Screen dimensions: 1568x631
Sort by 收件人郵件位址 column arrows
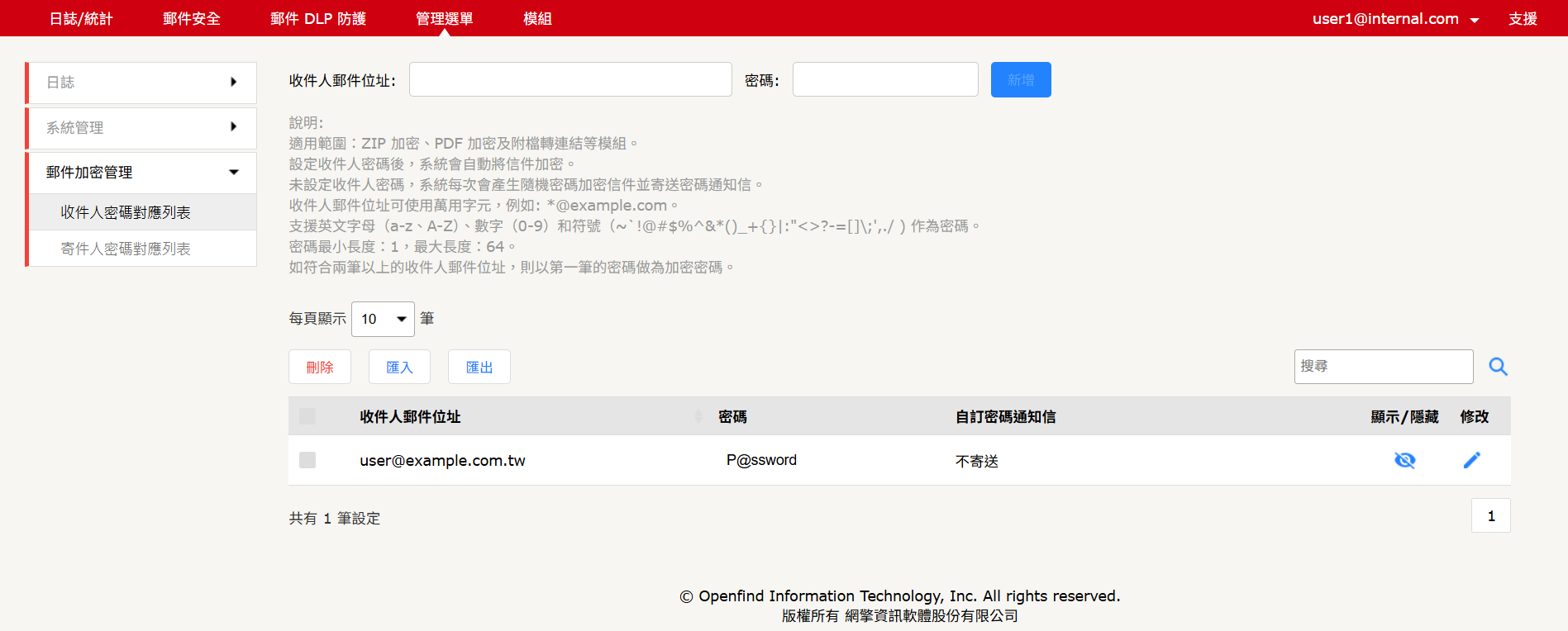click(698, 416)
